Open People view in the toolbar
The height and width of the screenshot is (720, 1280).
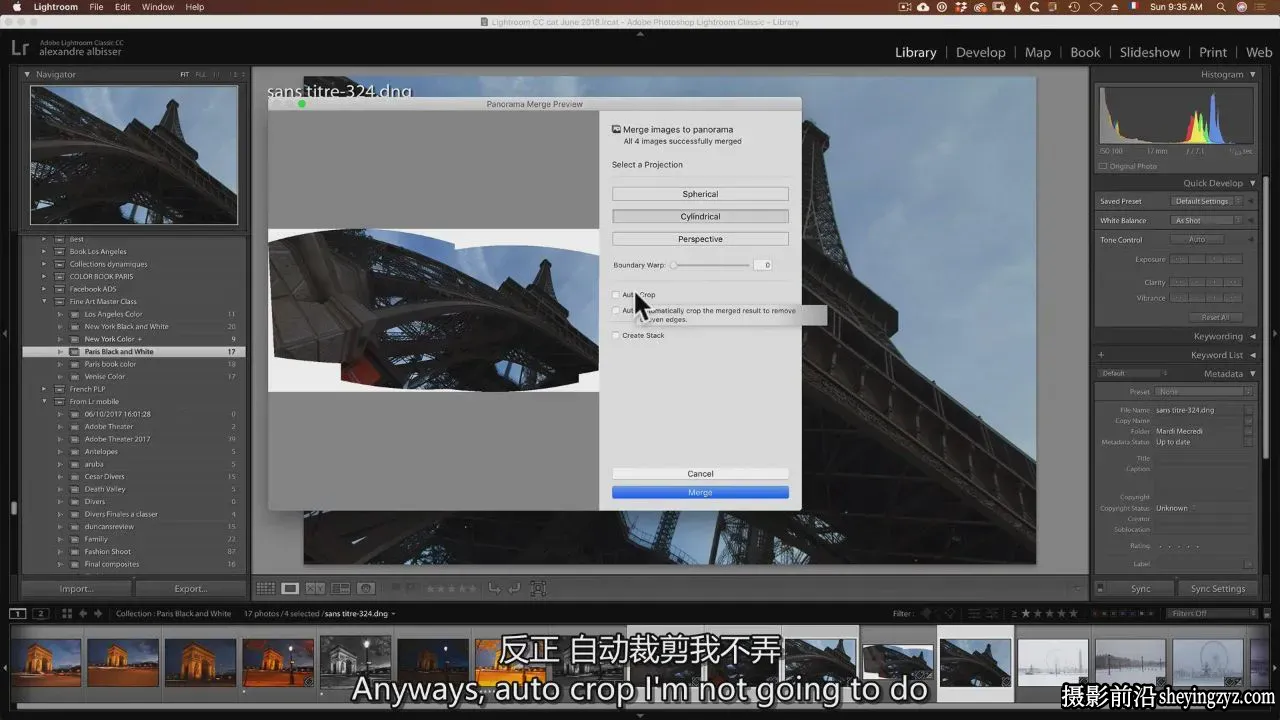[x=366, y=589]
